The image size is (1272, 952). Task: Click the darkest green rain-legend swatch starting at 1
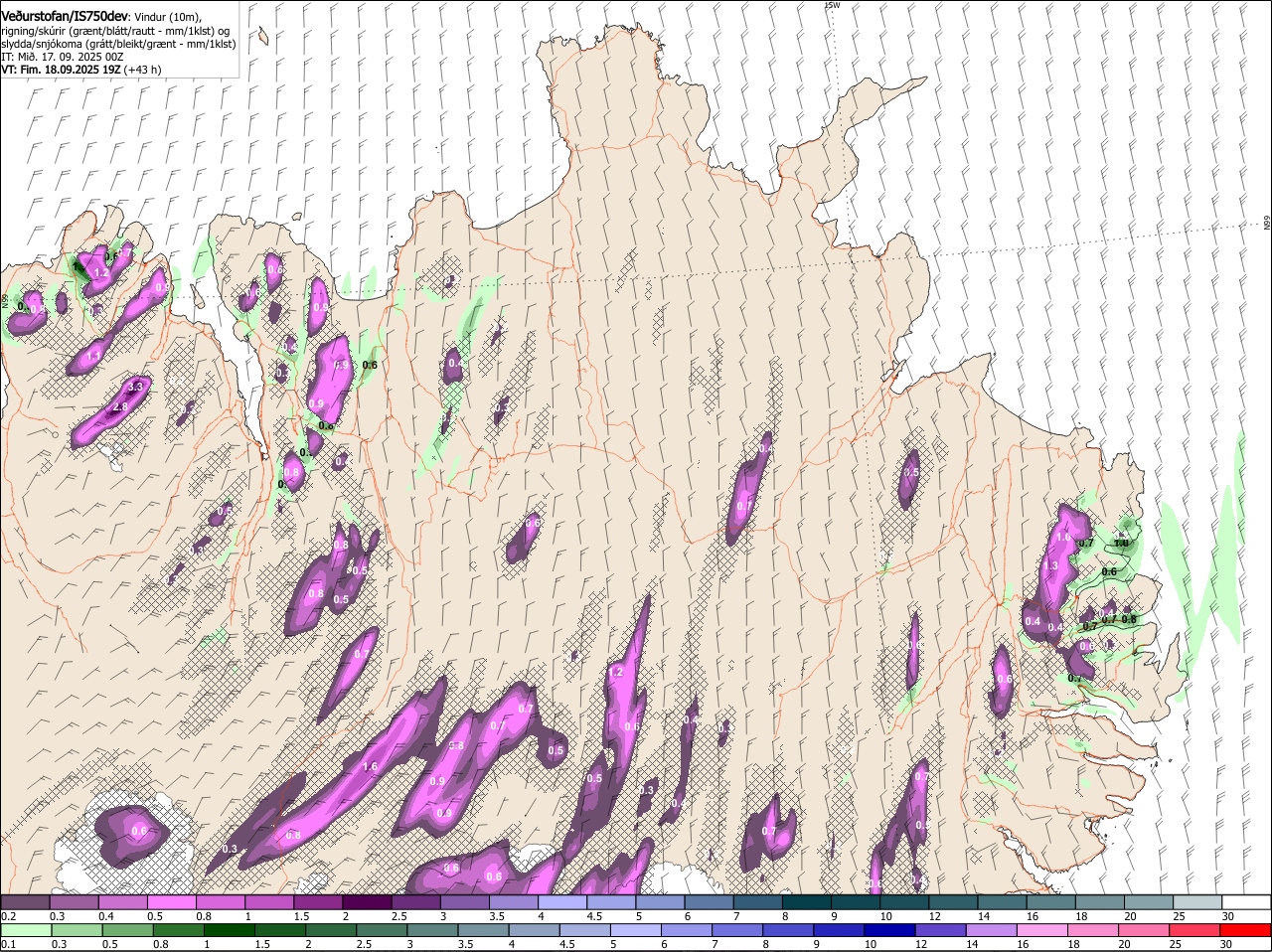[x=230, y=930]
